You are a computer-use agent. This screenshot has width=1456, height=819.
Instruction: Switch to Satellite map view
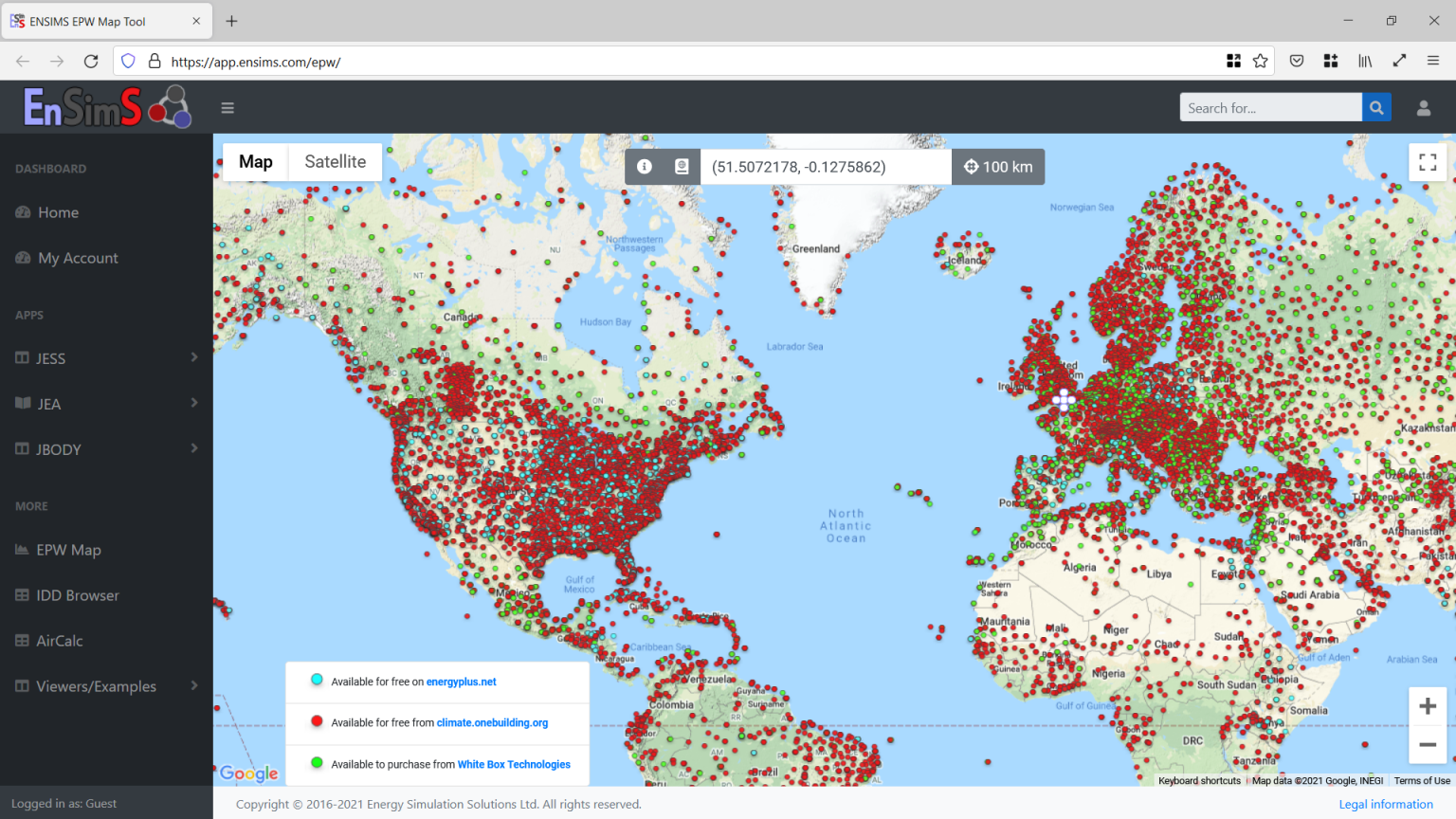click(334, 161)
